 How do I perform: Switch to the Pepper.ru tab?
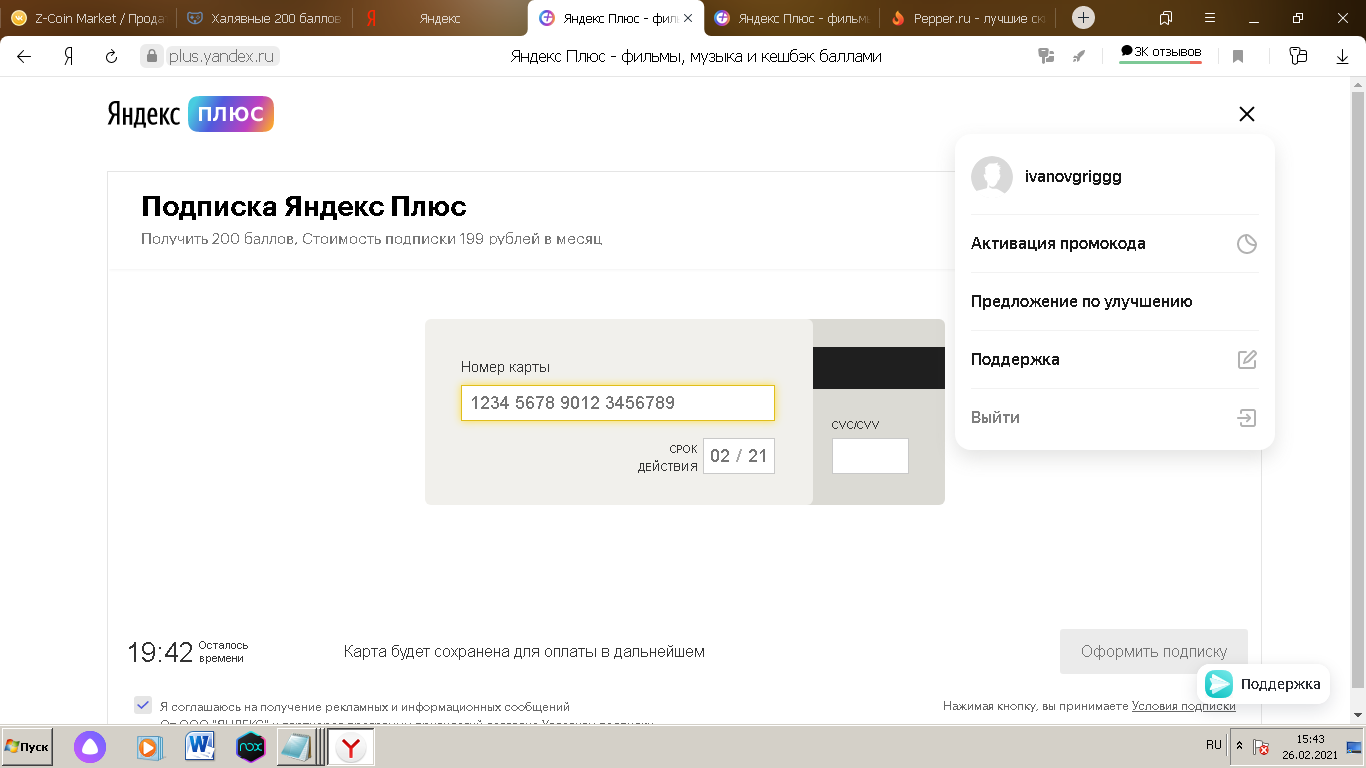pos(968,18)
